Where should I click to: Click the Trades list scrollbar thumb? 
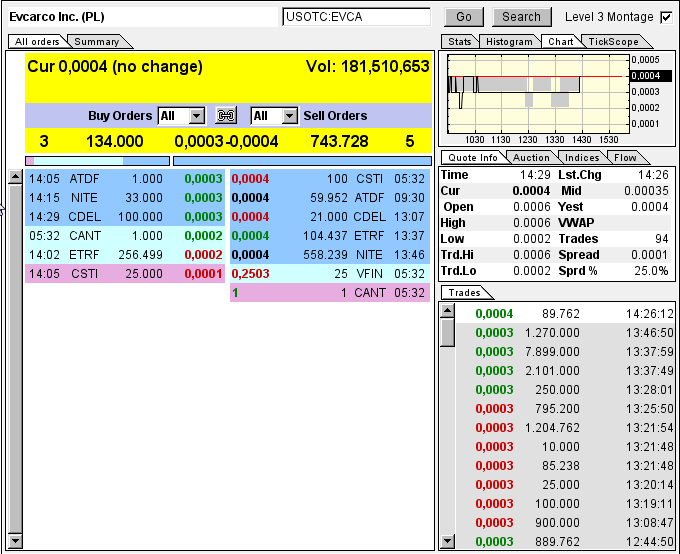click(x=448, y=332)
